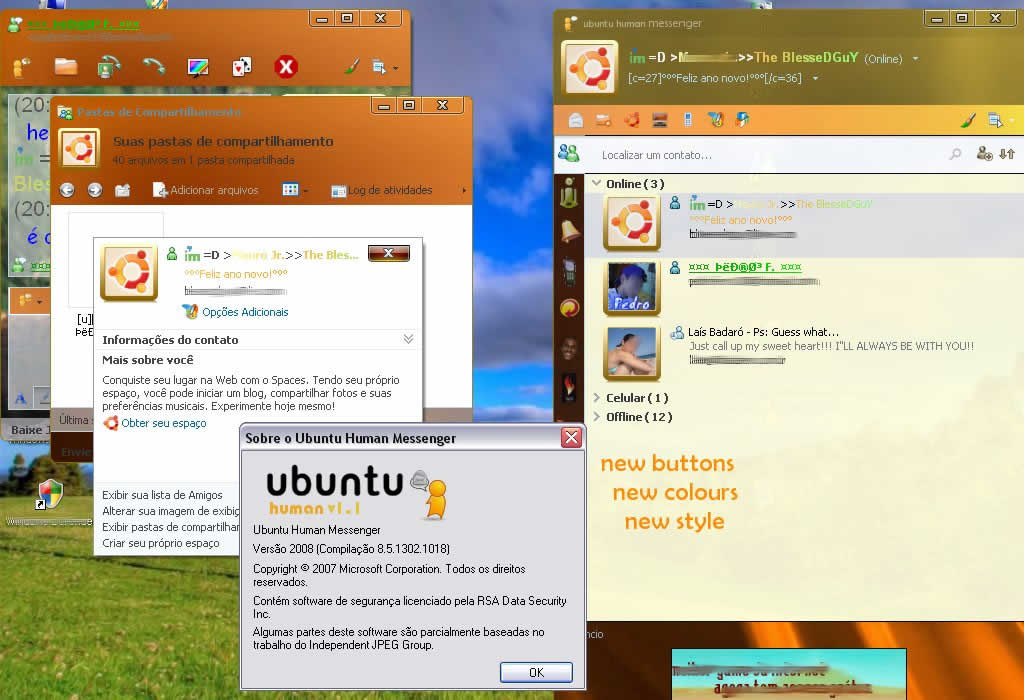Viewport: 1024px width, 700px height.
Task: Select Exibir pastas de compartilhamento option
Action: [170, 527]
